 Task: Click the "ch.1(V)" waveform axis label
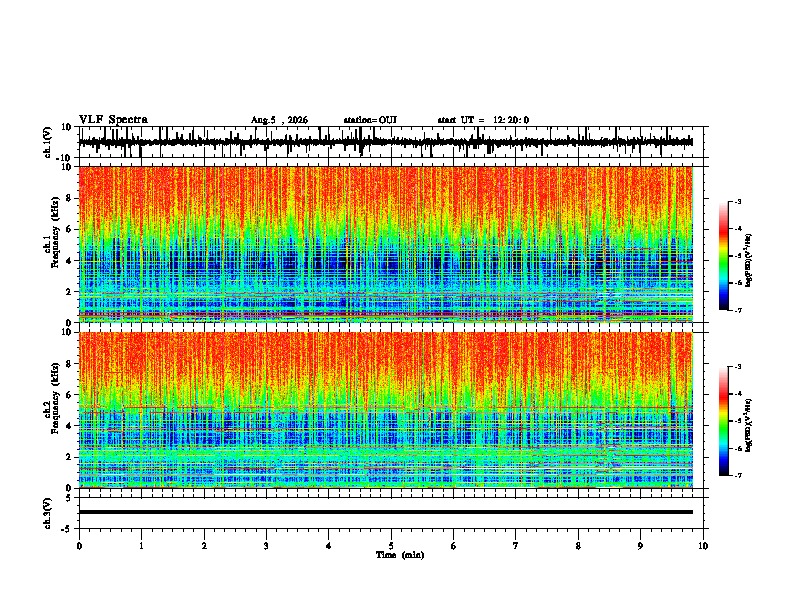[x=48, y=142]
